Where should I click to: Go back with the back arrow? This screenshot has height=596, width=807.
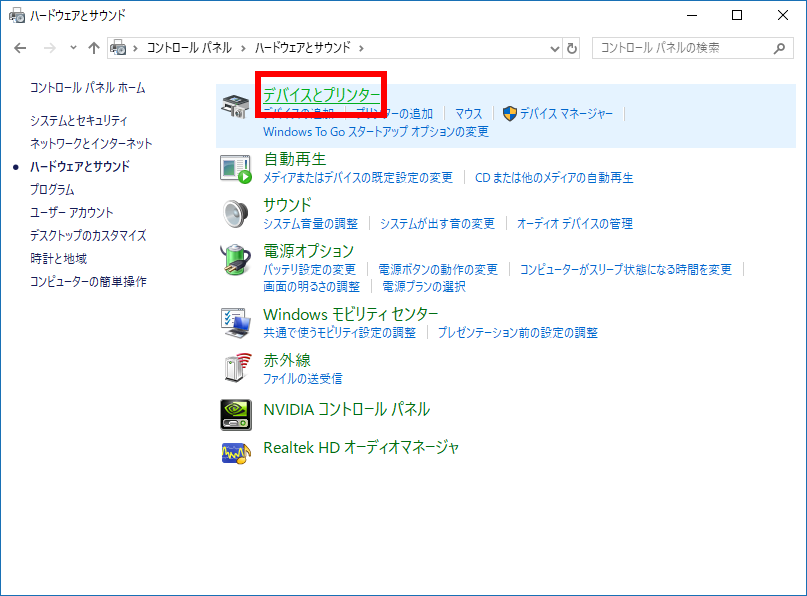pyautogui.click(x=20, y=48)
